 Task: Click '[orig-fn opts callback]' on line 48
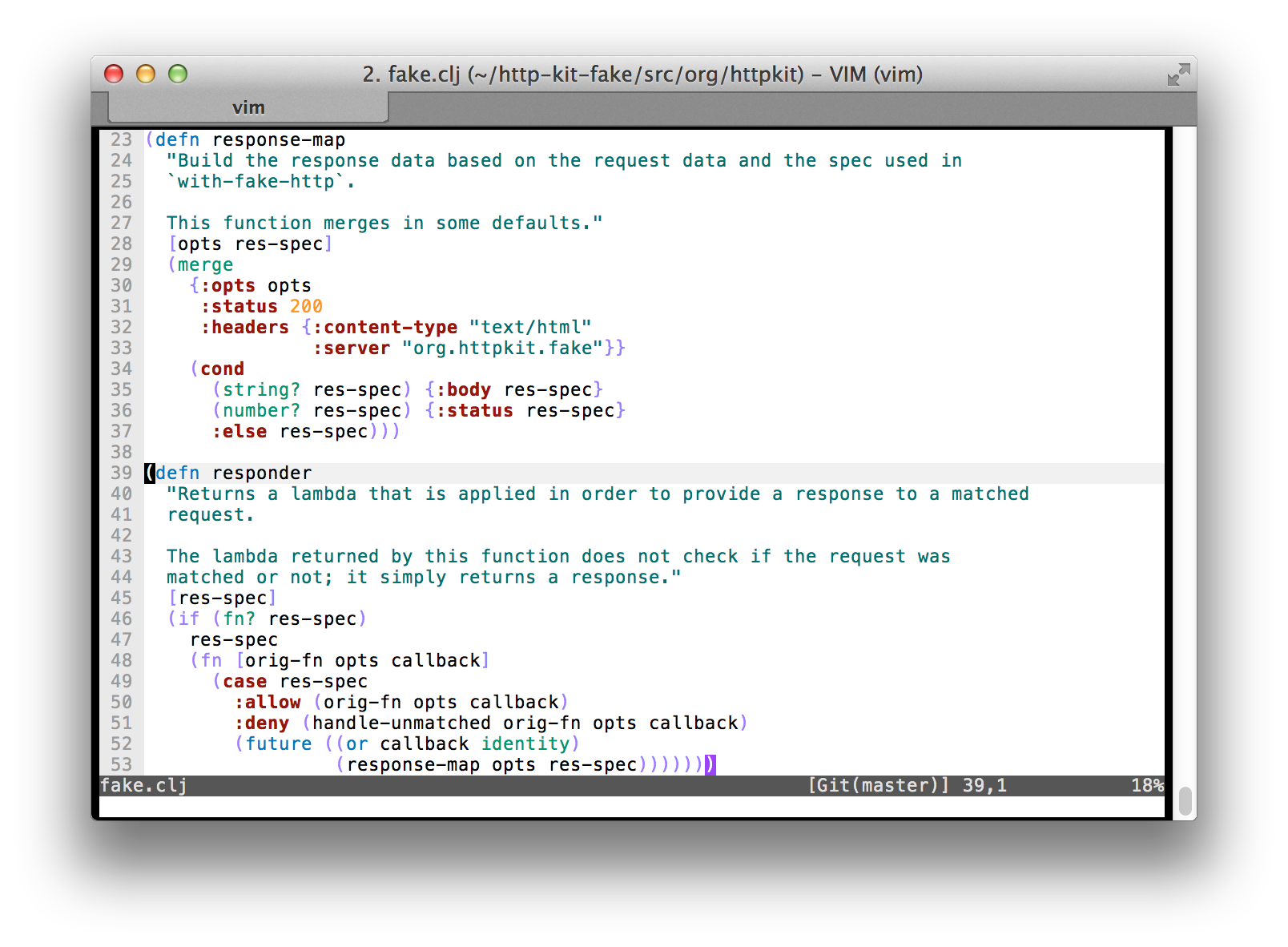click(362, 660)
